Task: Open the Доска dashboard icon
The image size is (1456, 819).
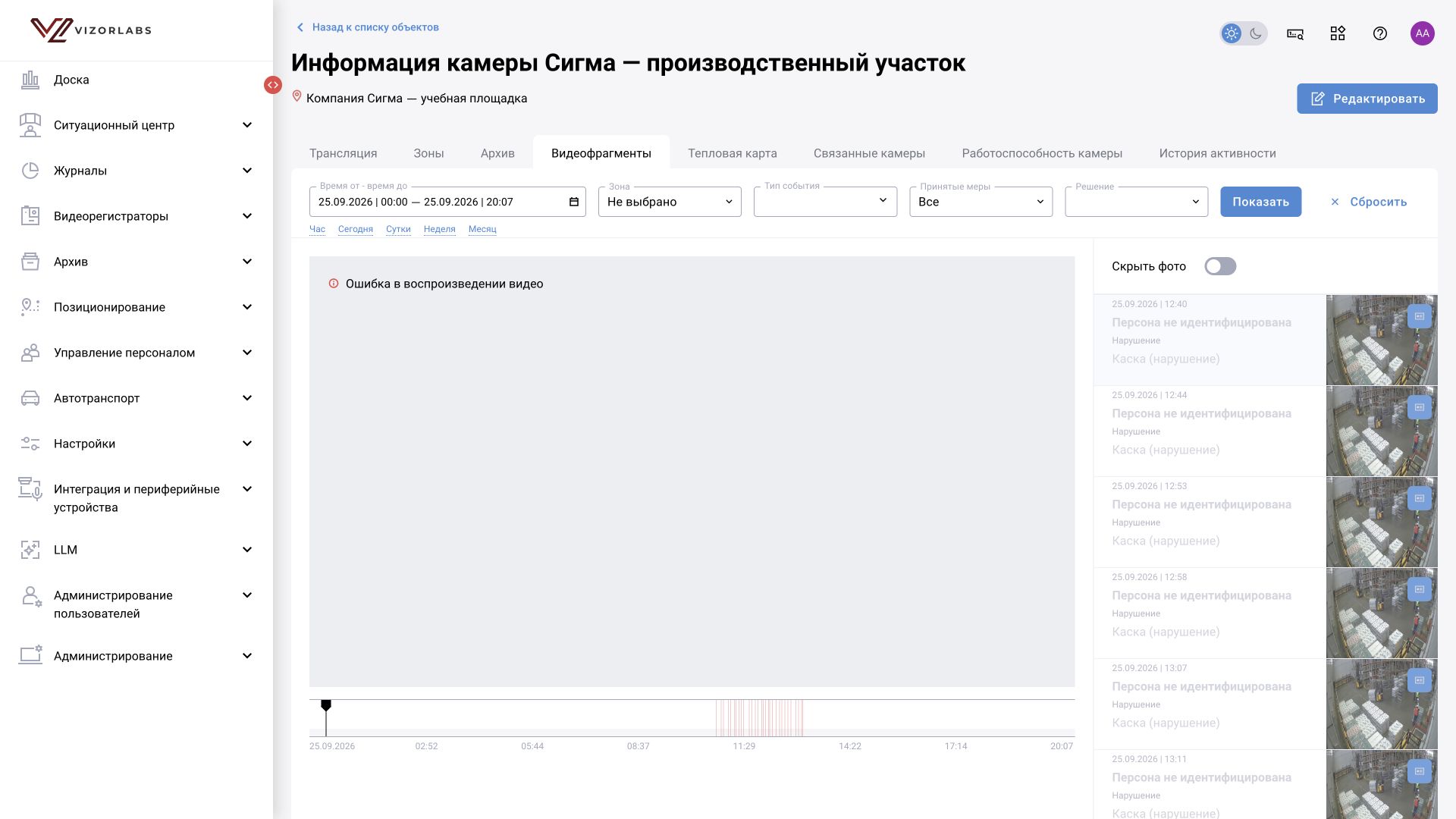Action: pyautogui.click(x=30, y=80)
